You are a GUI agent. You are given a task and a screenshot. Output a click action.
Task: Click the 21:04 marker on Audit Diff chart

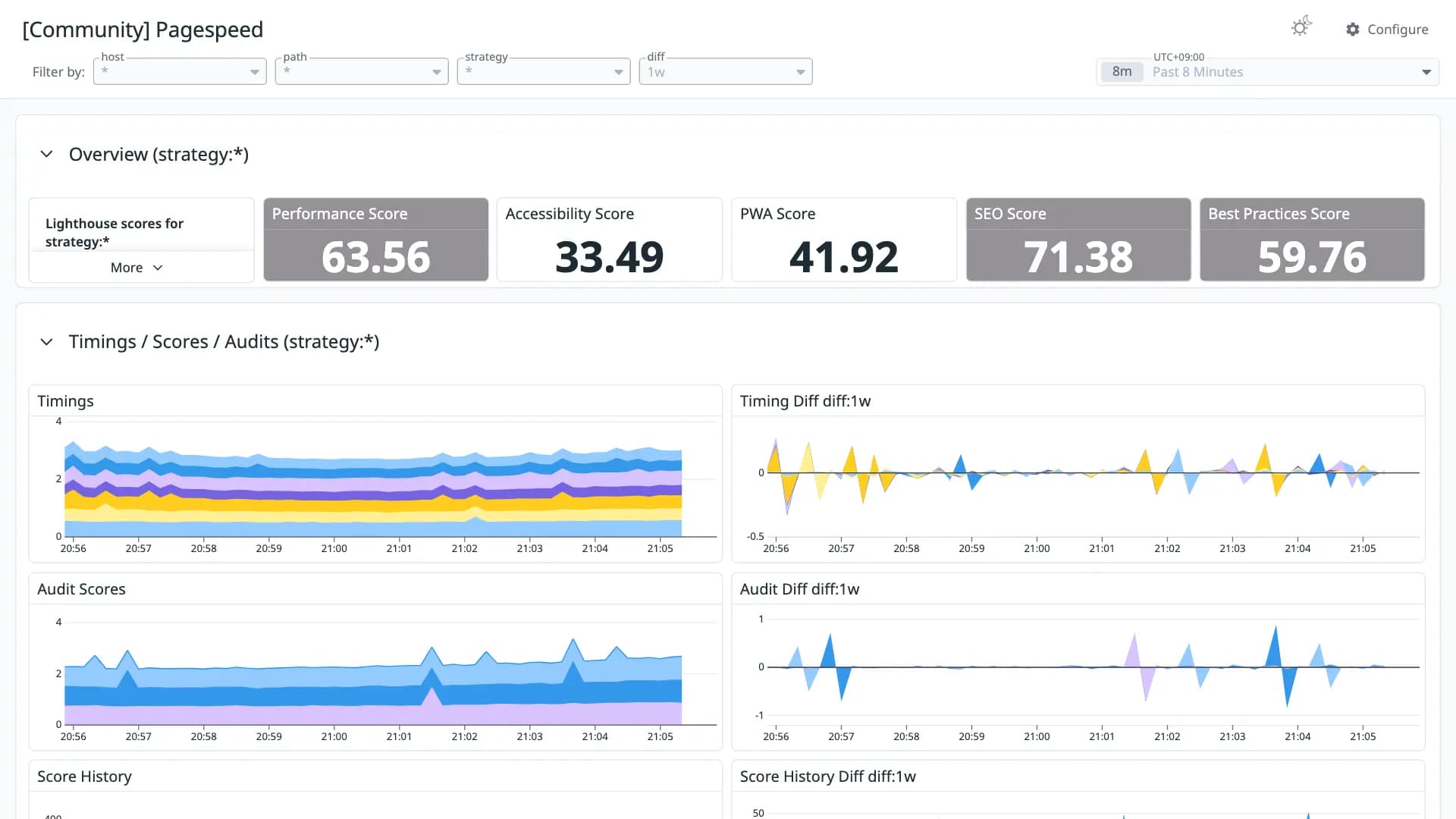1298,736
